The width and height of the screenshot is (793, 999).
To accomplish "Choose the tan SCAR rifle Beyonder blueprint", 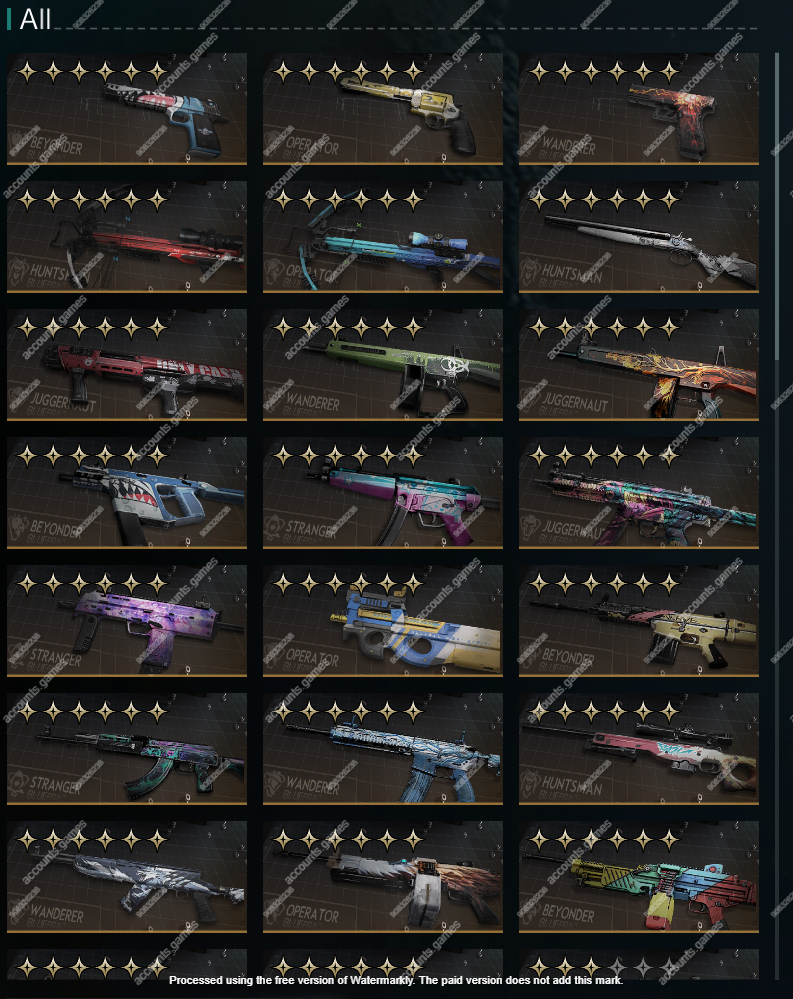I will (639, 621).
